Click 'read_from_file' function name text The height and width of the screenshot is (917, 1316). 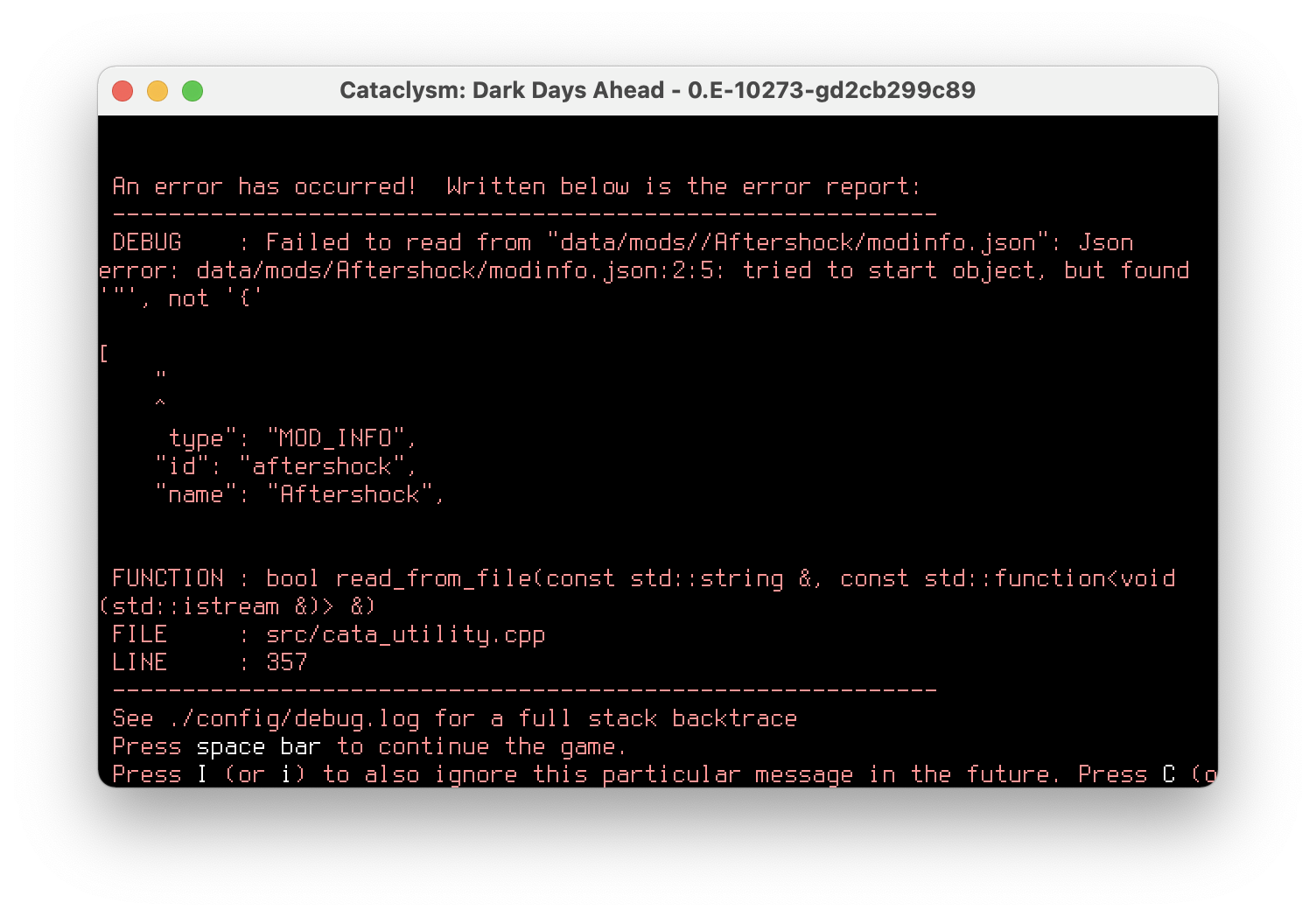click(433, 578)
